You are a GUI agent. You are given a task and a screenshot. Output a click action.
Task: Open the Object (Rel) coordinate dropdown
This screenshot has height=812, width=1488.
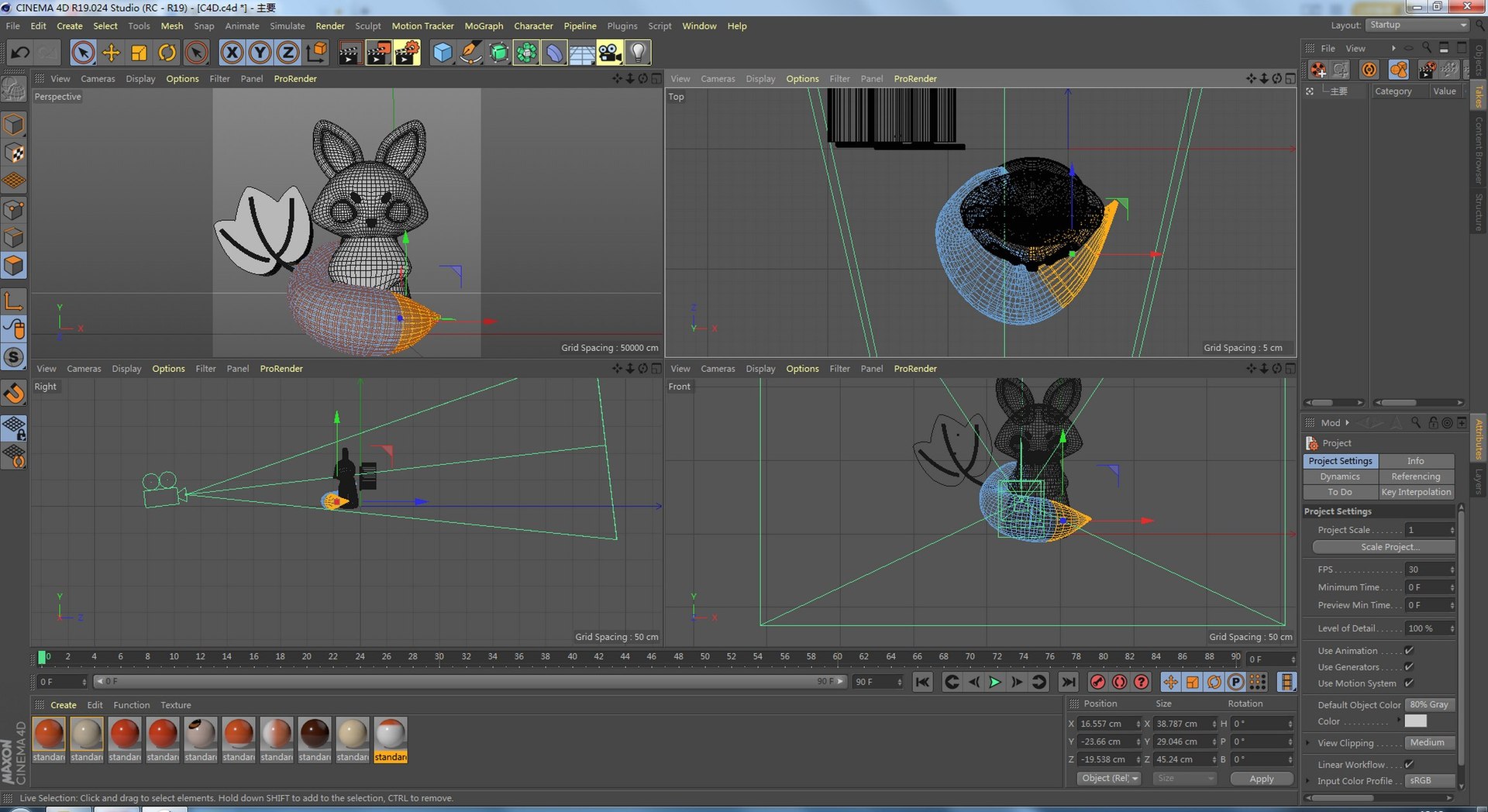(x=1109, y=779)
